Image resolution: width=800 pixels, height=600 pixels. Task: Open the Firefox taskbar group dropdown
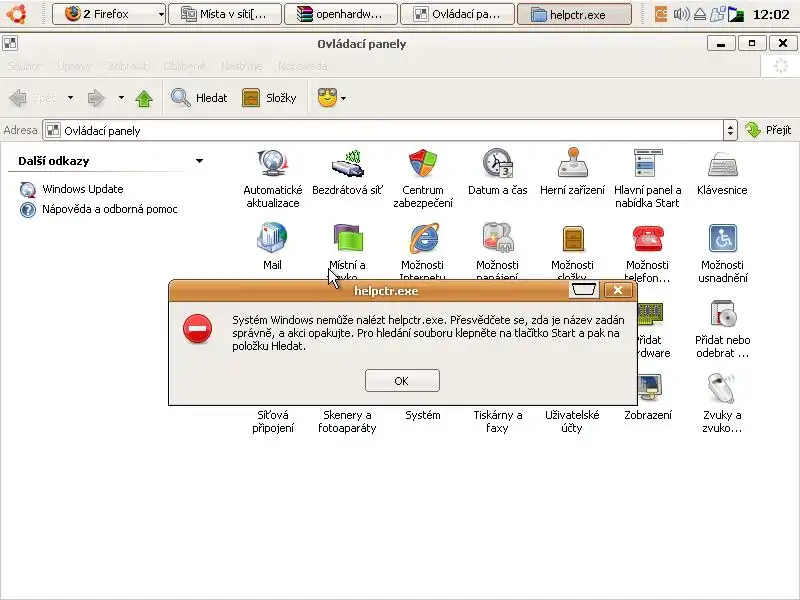pos(161,14)
